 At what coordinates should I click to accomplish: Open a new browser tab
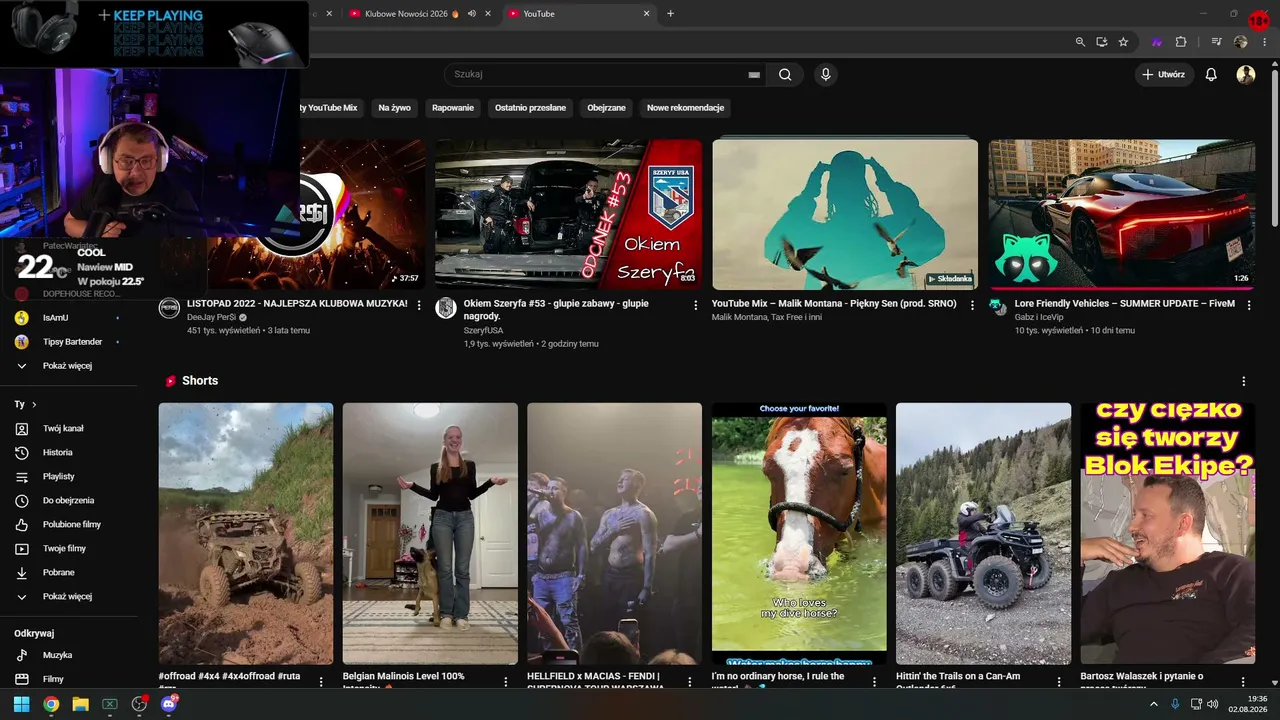[x=670, y=14]
